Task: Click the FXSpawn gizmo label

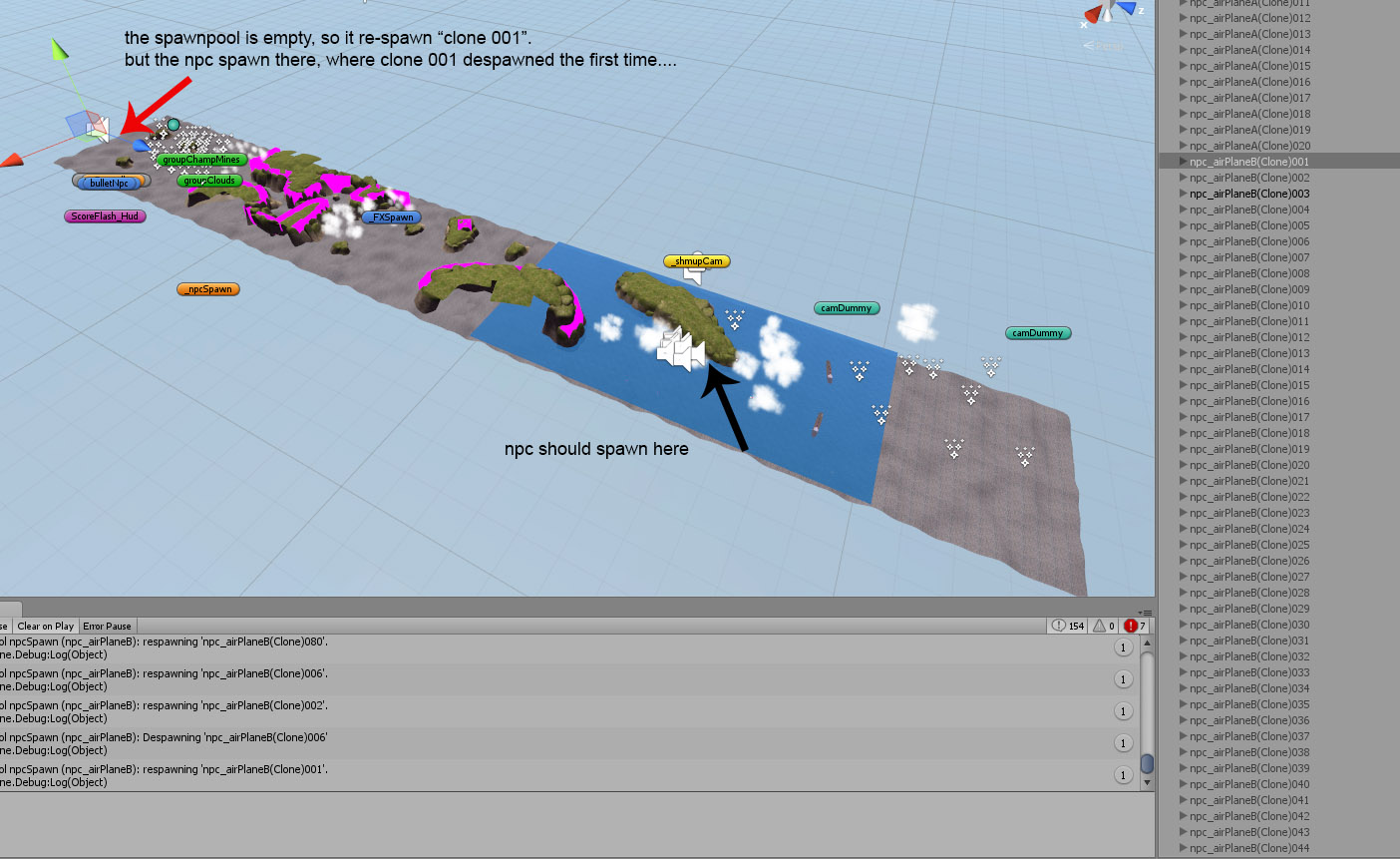Action: [391, 216]
